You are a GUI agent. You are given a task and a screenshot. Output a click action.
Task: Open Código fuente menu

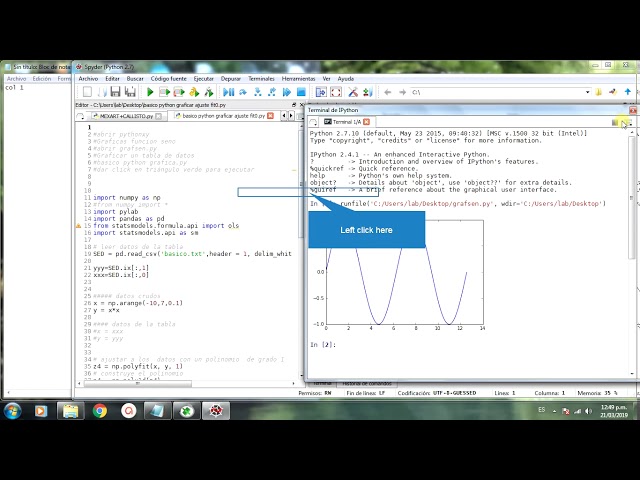click(x=169, y=78)
